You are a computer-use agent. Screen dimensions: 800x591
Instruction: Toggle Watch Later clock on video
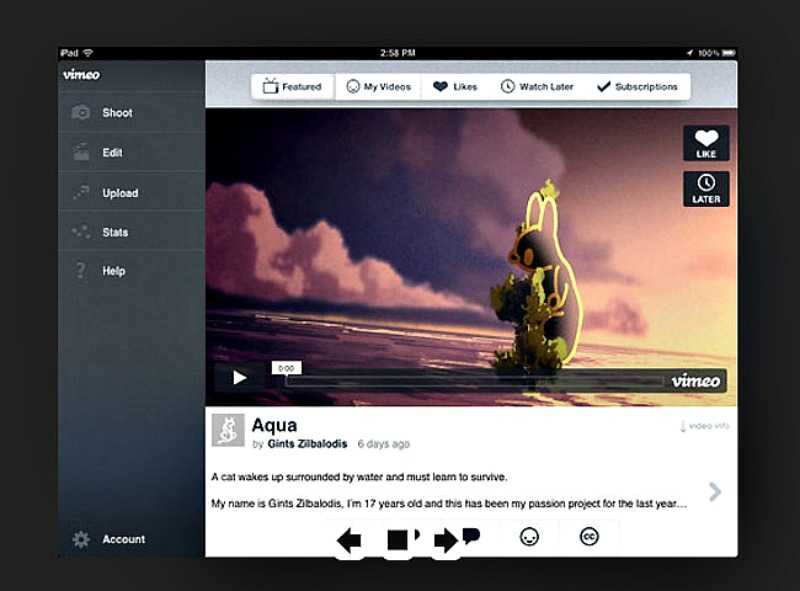pos(706,189)
